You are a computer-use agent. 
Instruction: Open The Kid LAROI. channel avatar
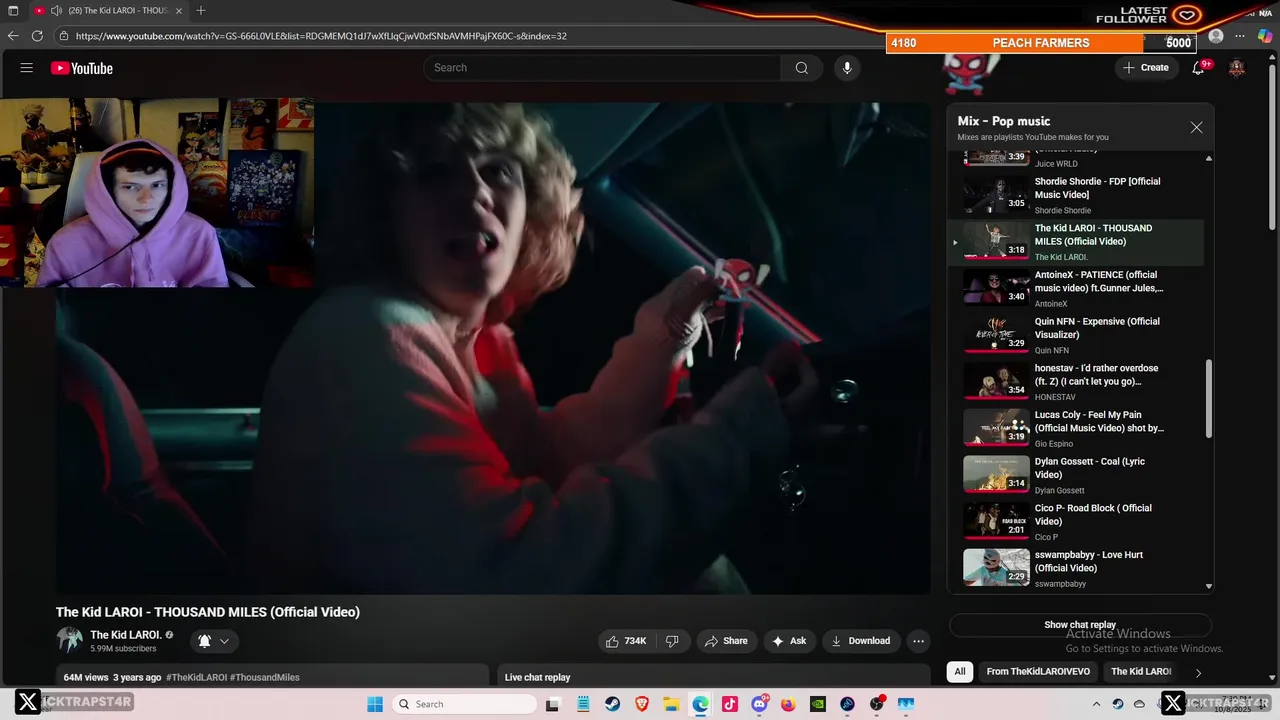click(69, 640)
